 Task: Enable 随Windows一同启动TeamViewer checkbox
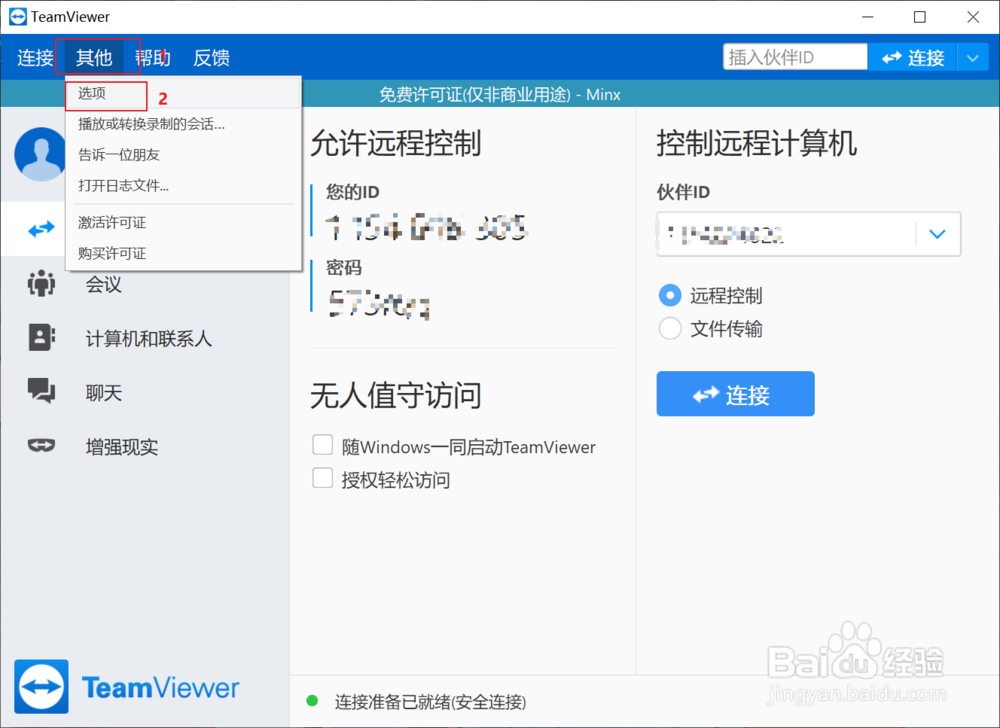(323, 445)
